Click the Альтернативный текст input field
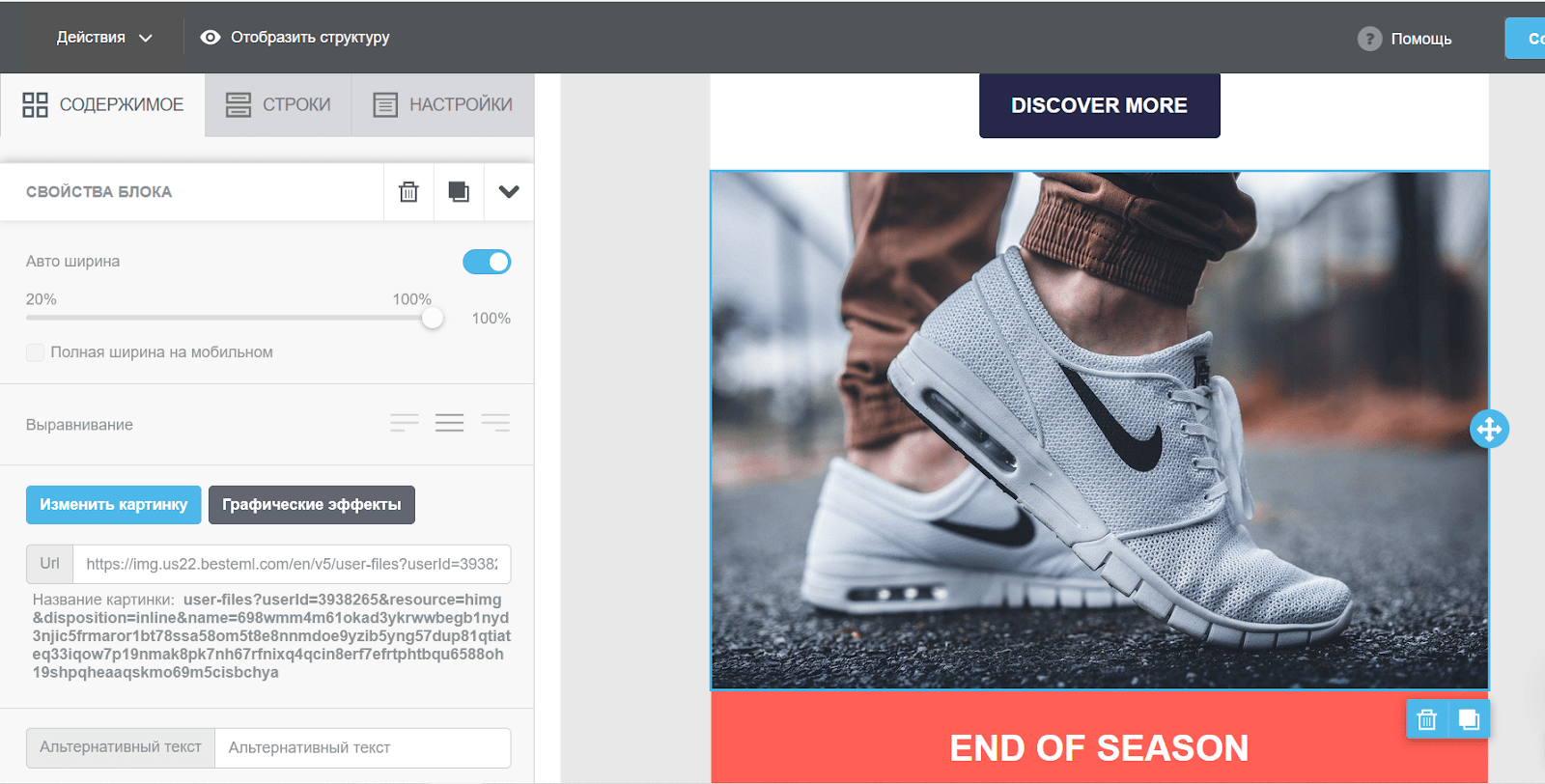The image size is (1545, 784). 362,747
